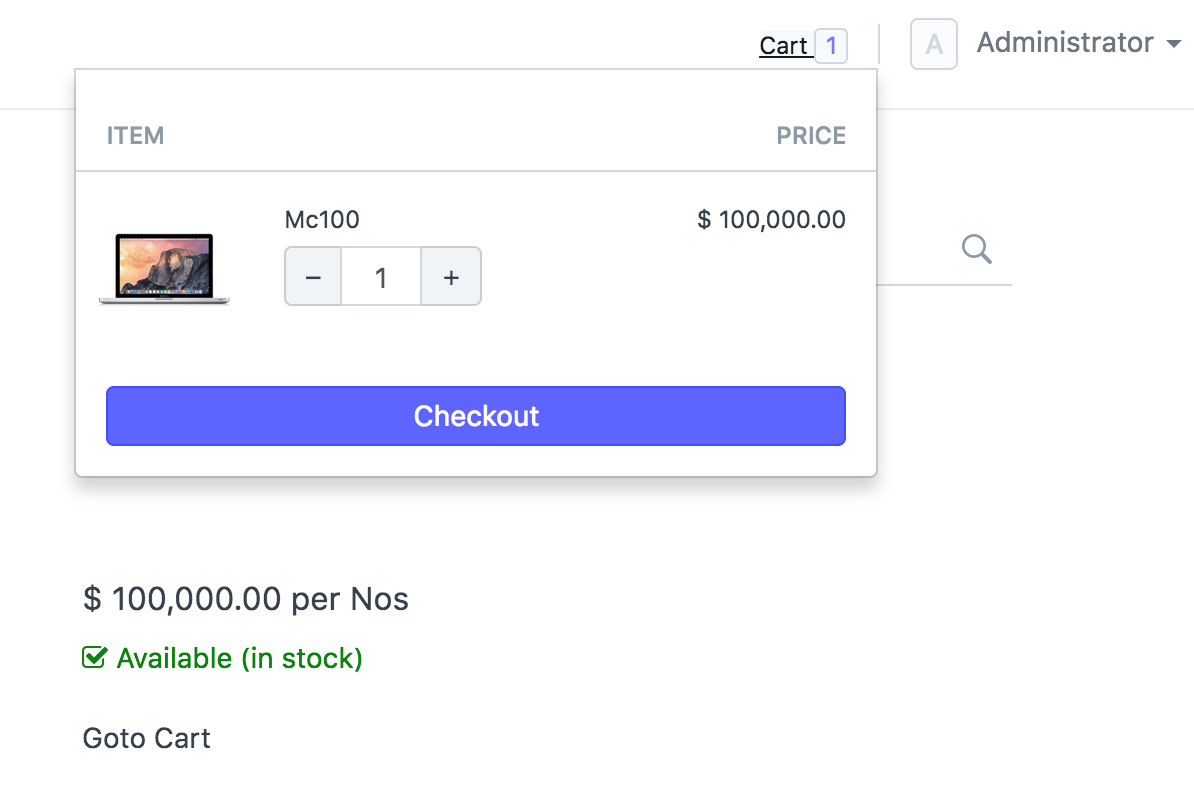The width and height of the screenshot is (1194, 810).
Task: Click the search magnifier icon
Action: click(x=976, y=248)
